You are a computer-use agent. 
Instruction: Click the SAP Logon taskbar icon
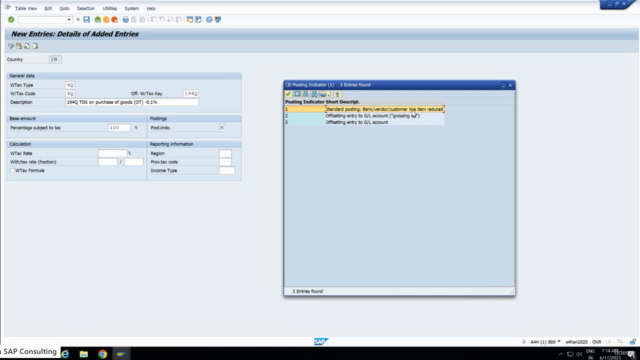[121, 354]
